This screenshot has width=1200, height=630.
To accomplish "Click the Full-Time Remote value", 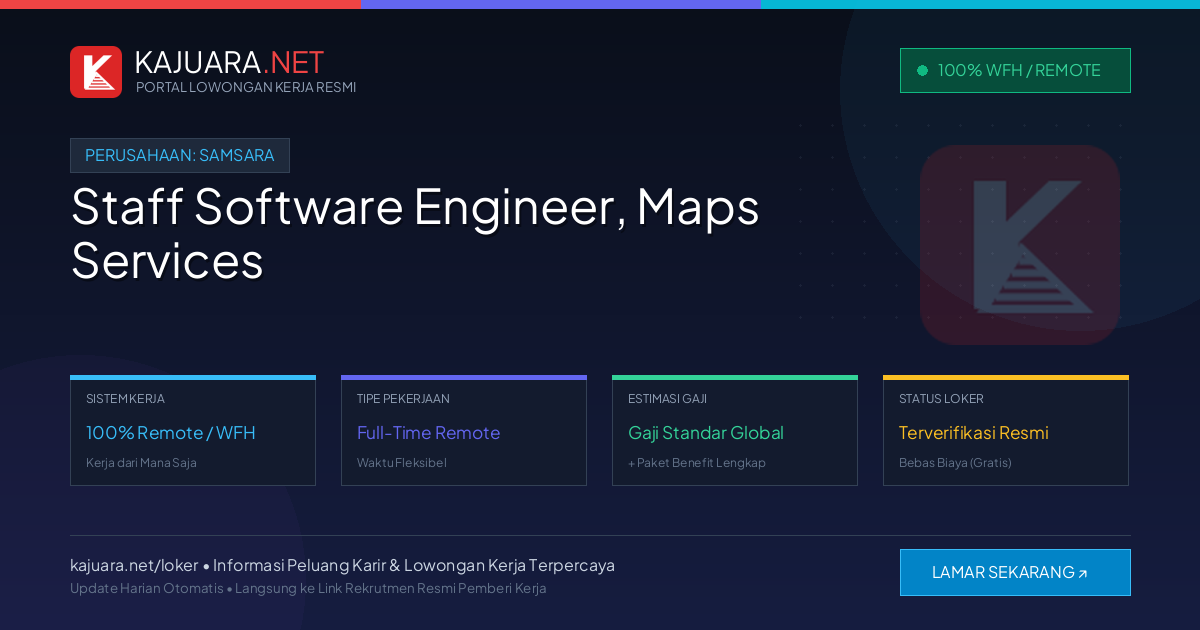I will (428, 433).
